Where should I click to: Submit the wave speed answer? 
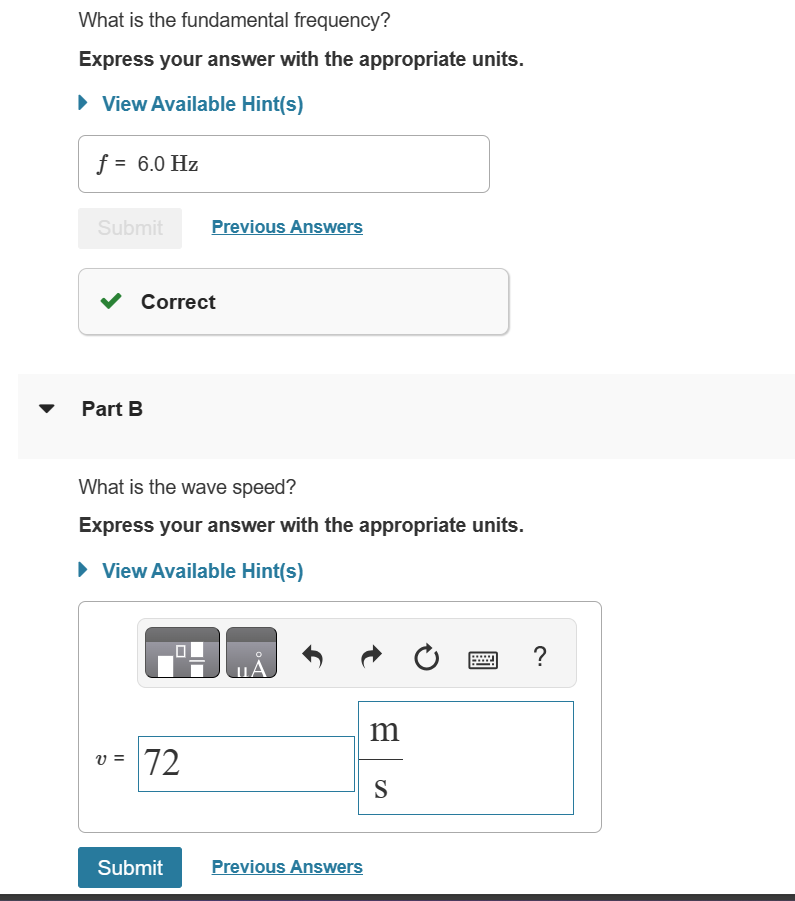[x=130, y=867]
